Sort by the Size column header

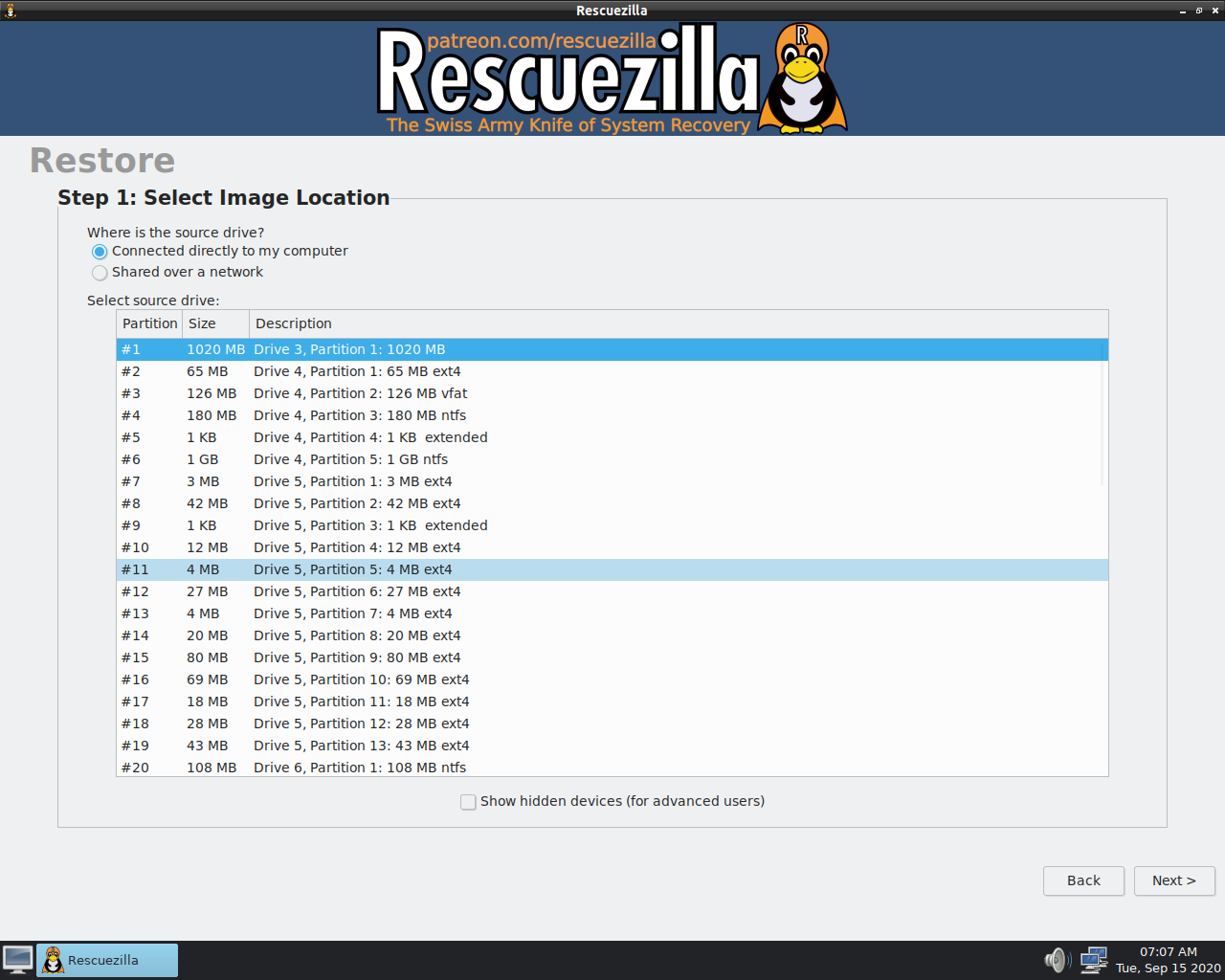tap(201, 323)
